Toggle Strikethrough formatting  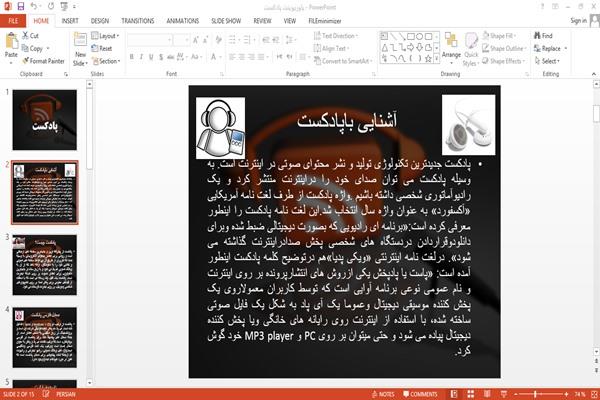[x=171, y=57]
